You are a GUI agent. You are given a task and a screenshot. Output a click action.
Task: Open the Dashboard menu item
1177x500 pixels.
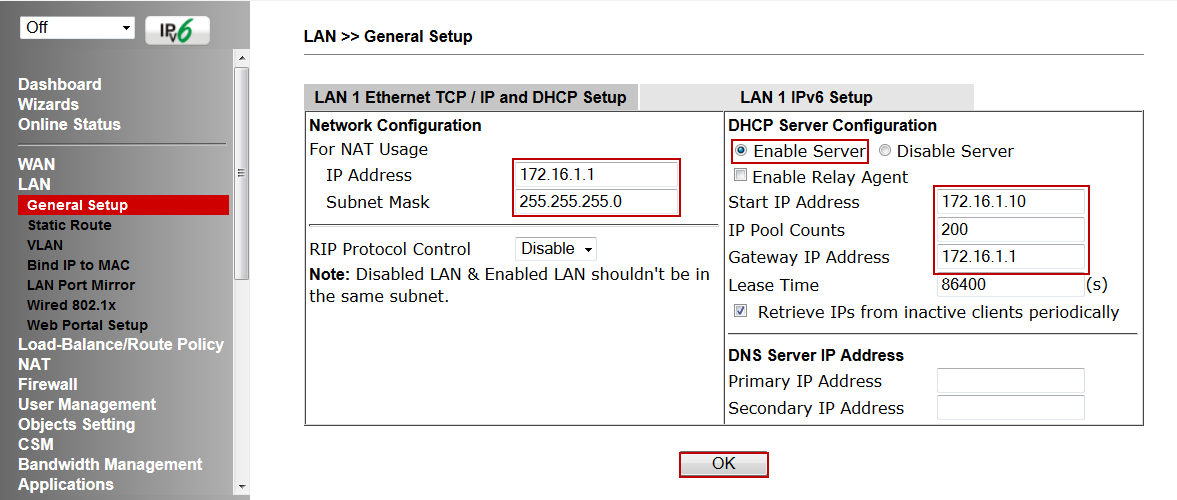click(59, 84)
